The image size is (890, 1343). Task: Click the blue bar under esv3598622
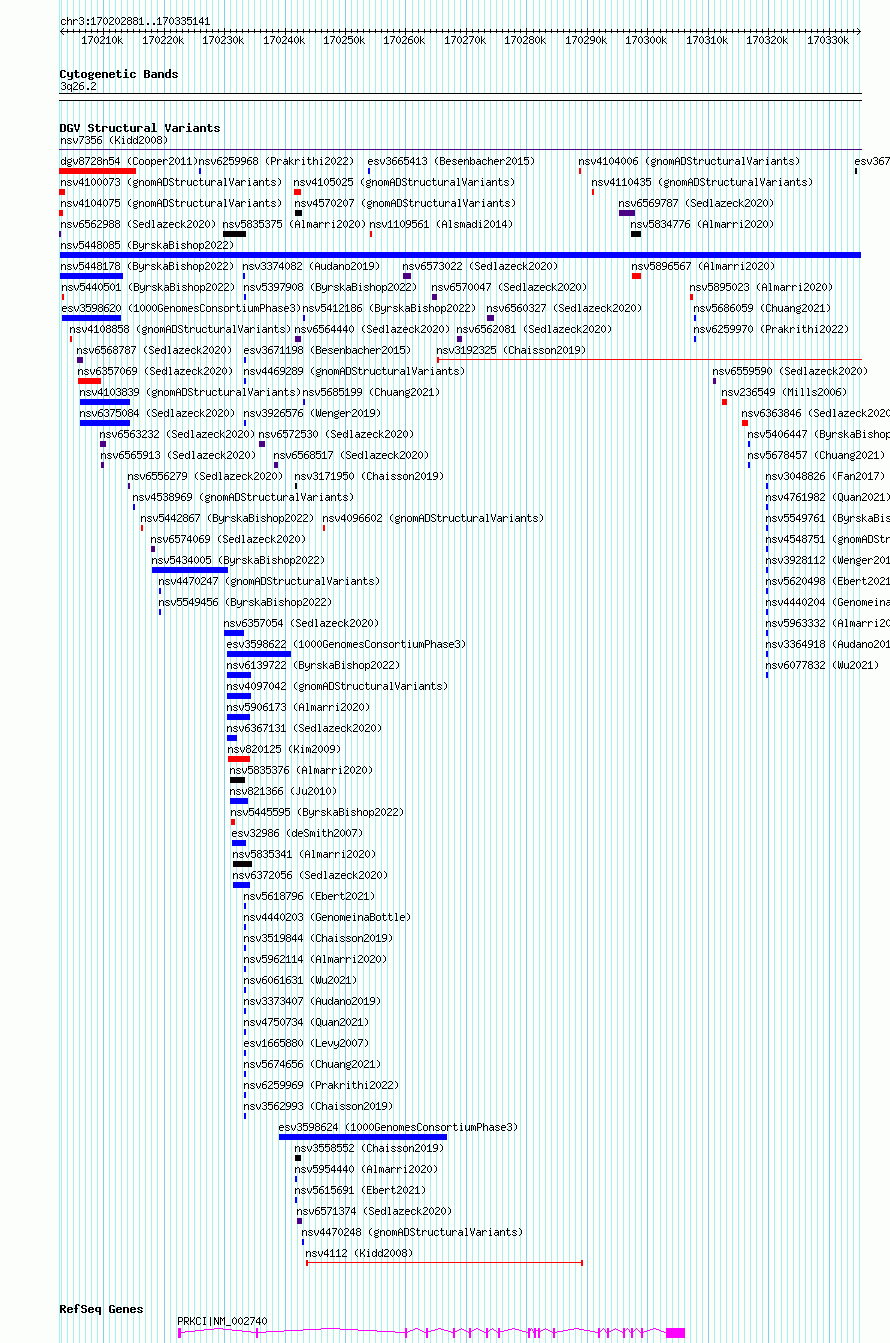point(259,654)
